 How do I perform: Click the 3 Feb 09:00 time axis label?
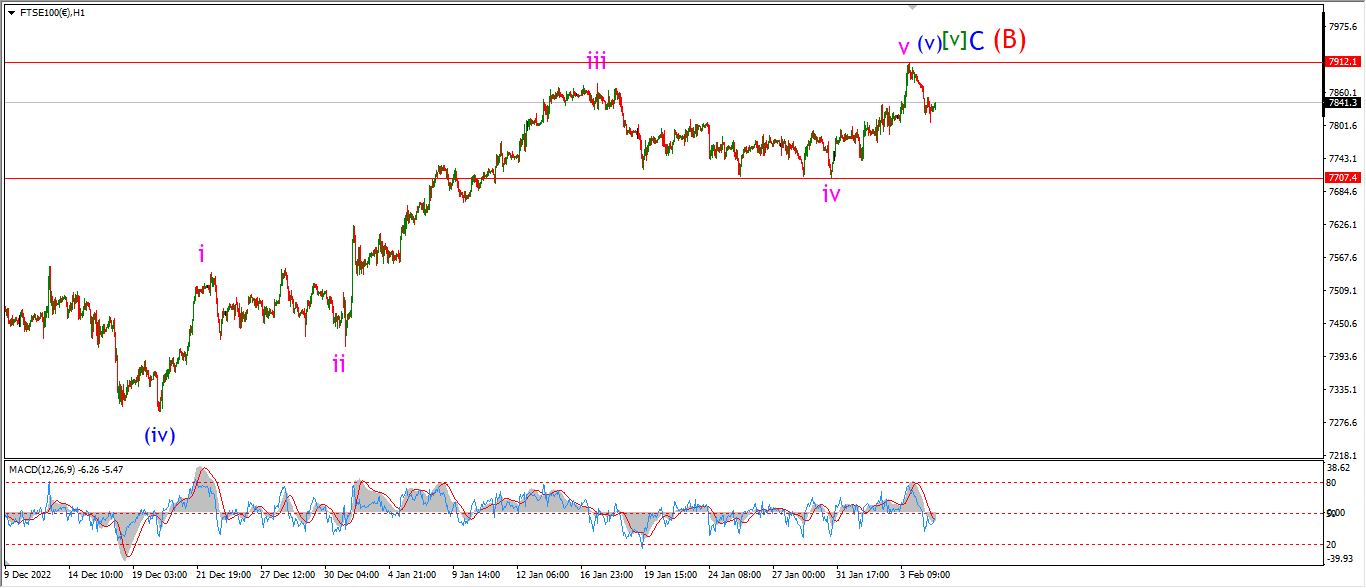(925, 575)
